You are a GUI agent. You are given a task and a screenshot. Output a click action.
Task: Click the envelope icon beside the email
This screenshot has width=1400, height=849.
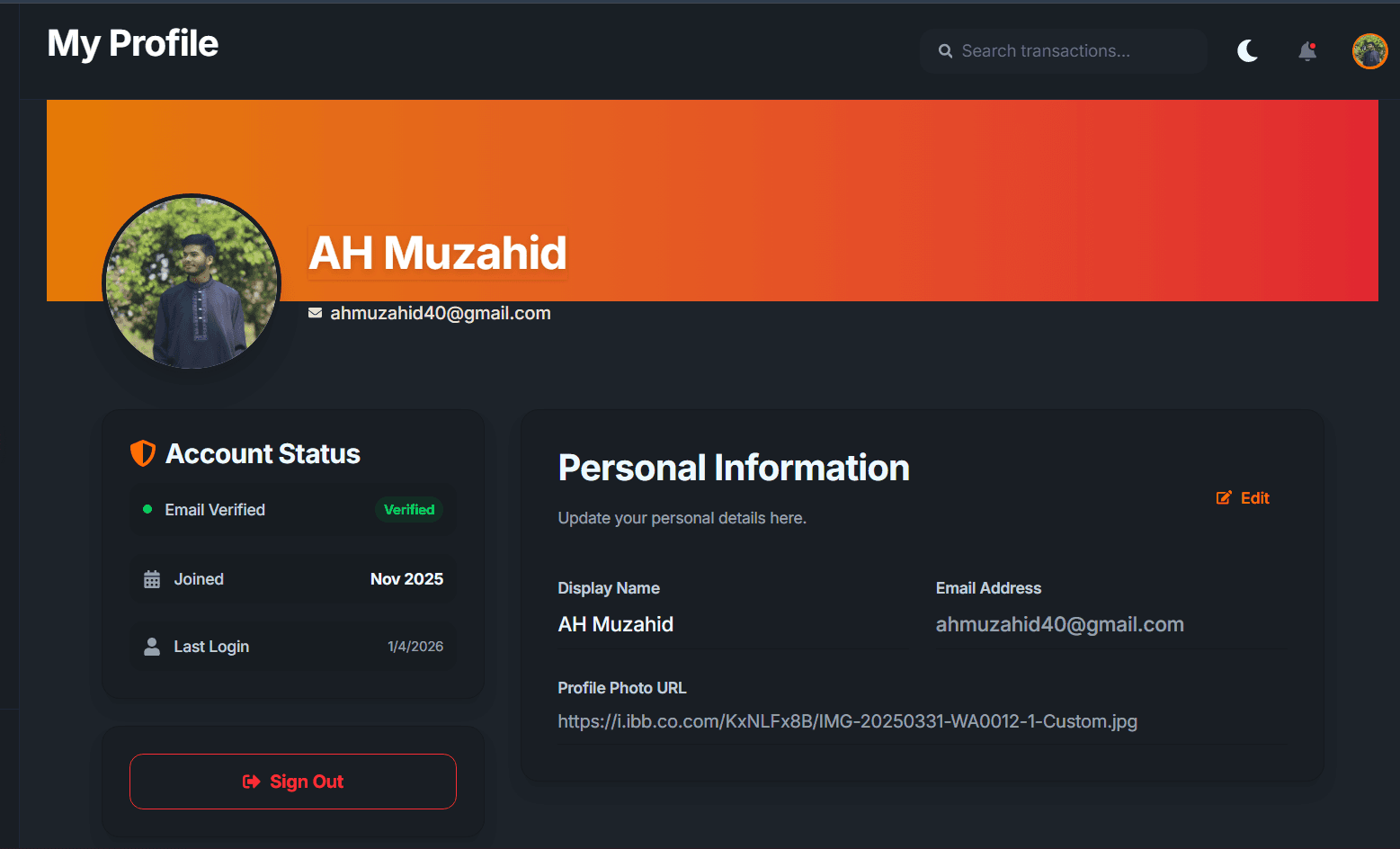pyautogui.click(x=315, y=313)
